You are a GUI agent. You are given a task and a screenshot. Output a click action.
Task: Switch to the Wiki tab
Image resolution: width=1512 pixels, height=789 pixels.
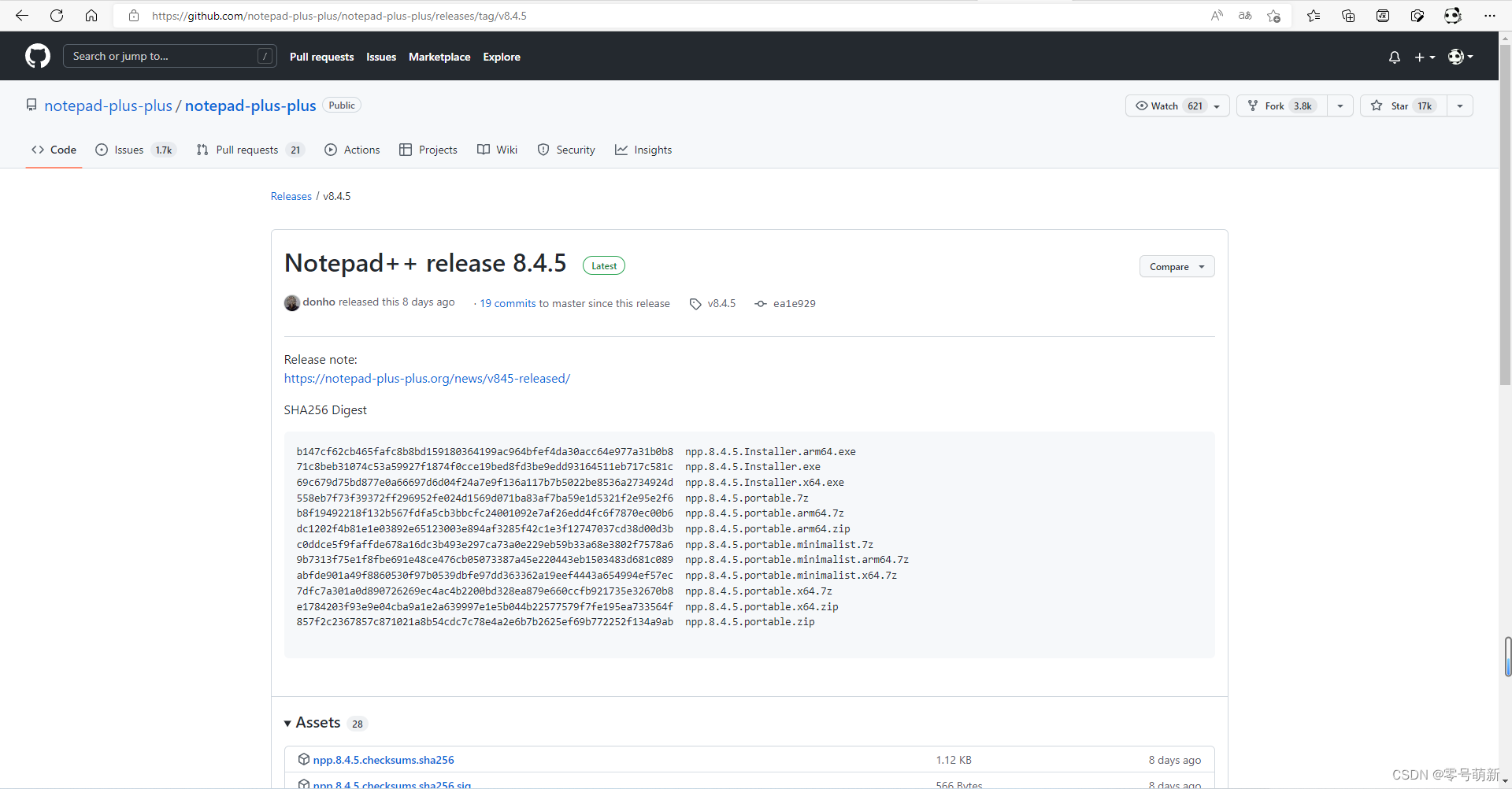pos(497,150)
